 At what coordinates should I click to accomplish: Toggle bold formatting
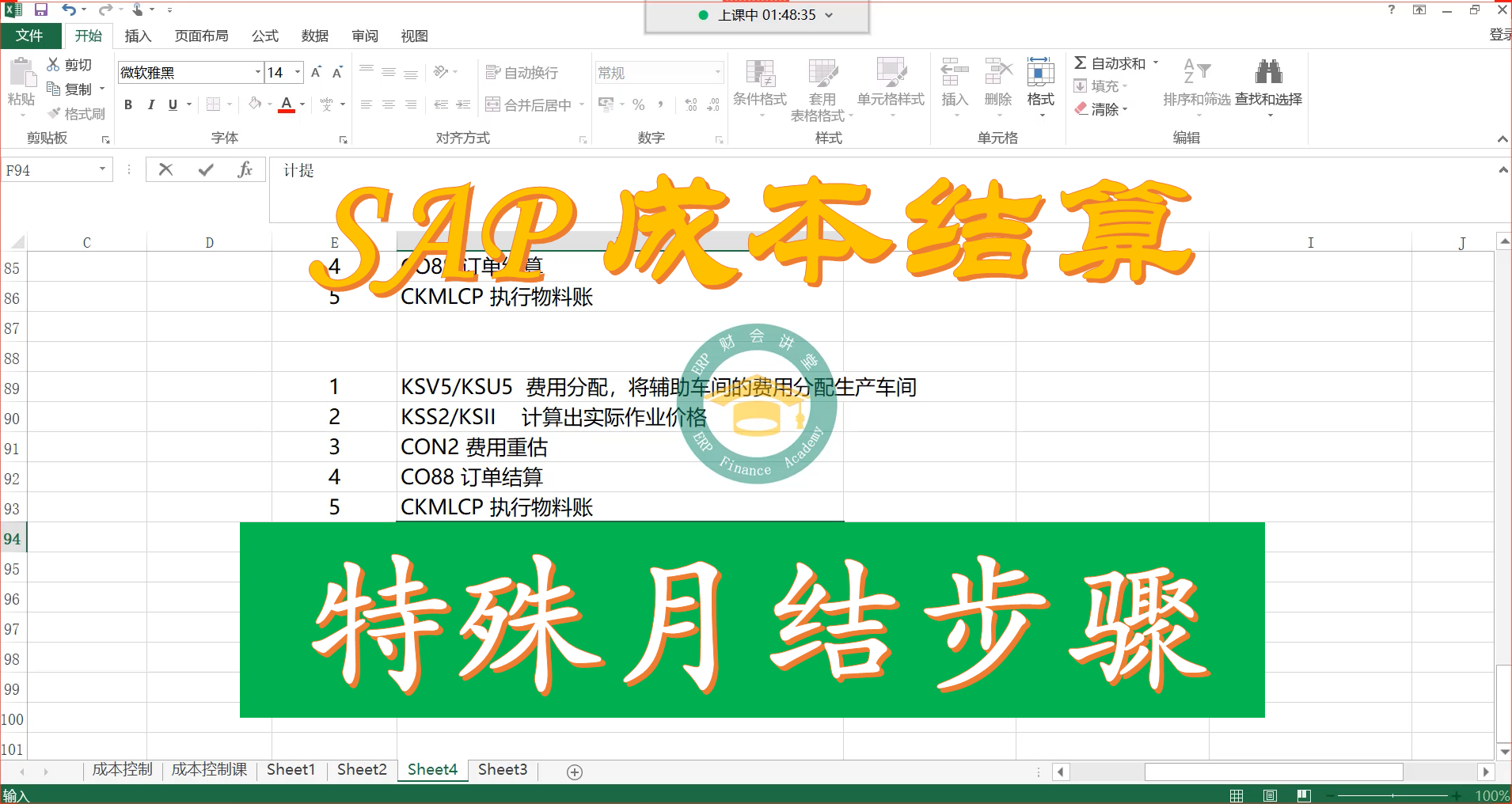coord(127,104)
